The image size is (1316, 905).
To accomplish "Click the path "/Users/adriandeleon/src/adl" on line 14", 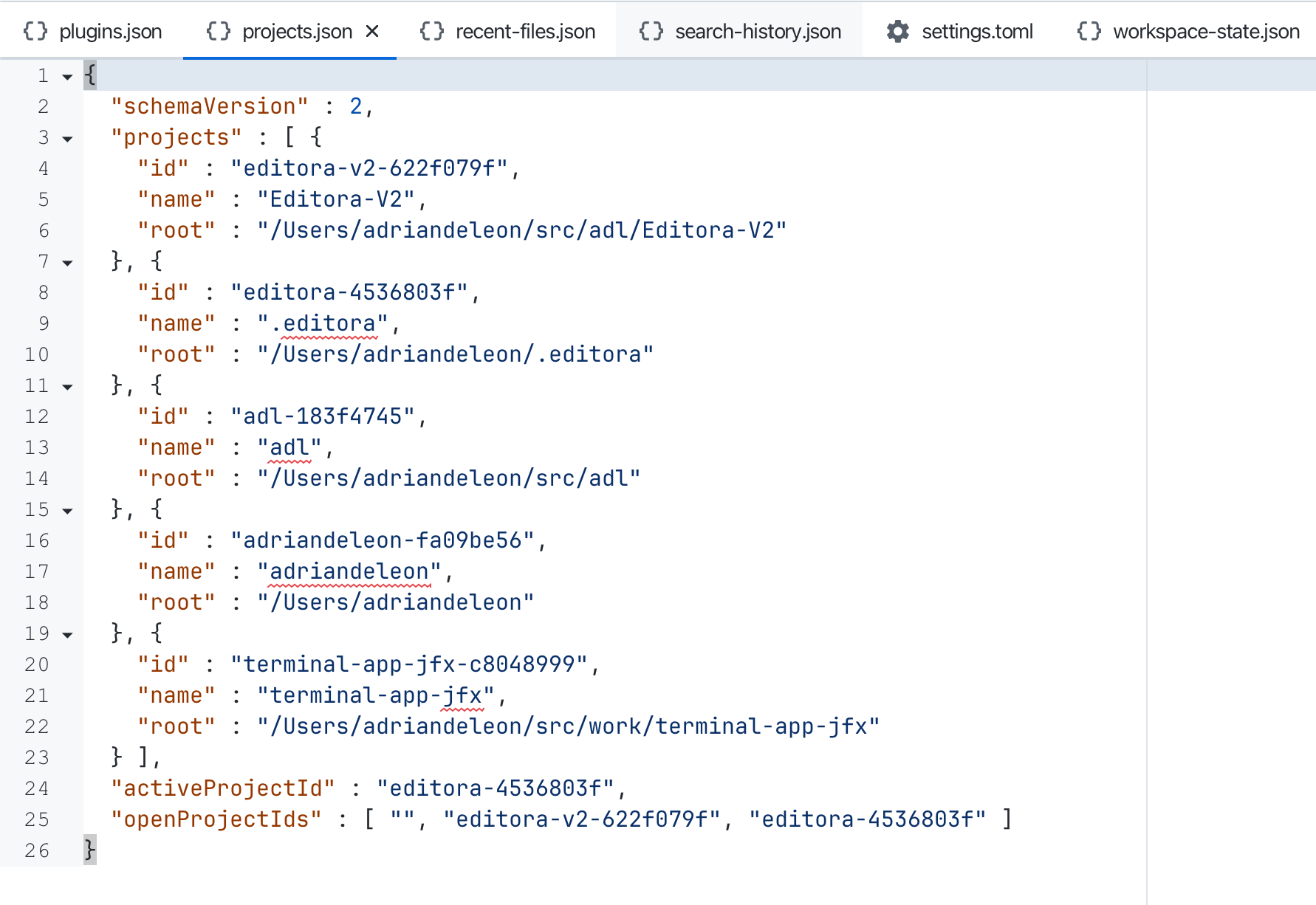I will pyautogui.click(x=449, y=478).
